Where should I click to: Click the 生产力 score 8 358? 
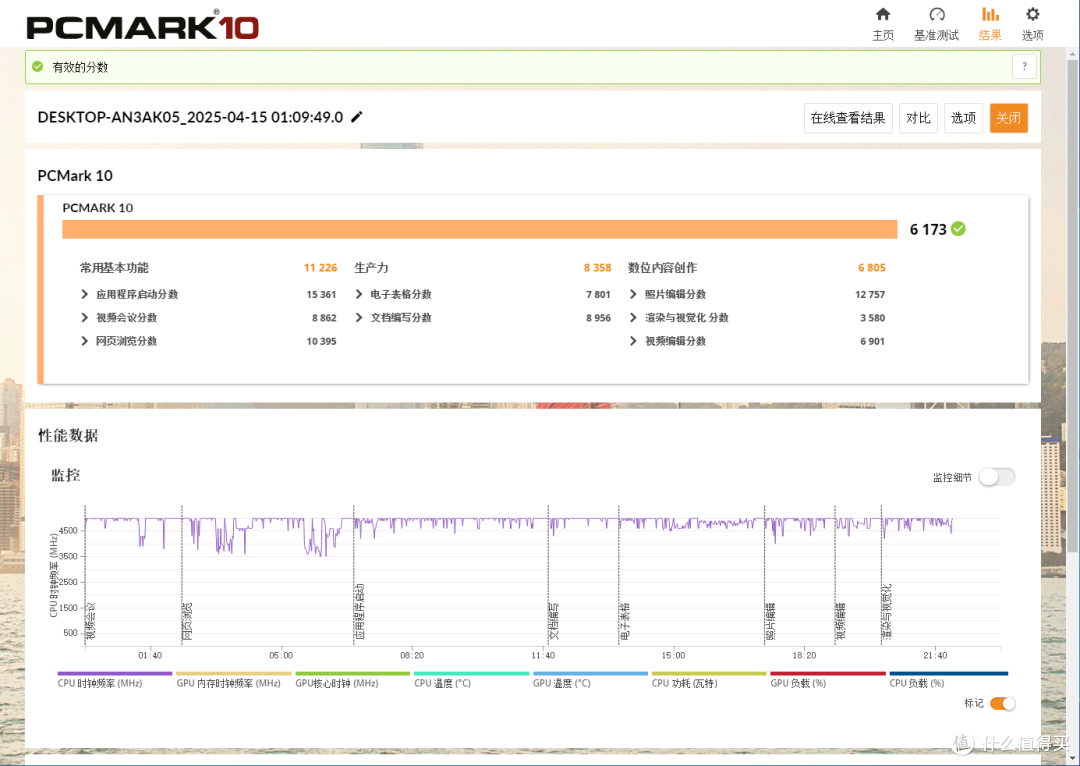coord(597,267)
